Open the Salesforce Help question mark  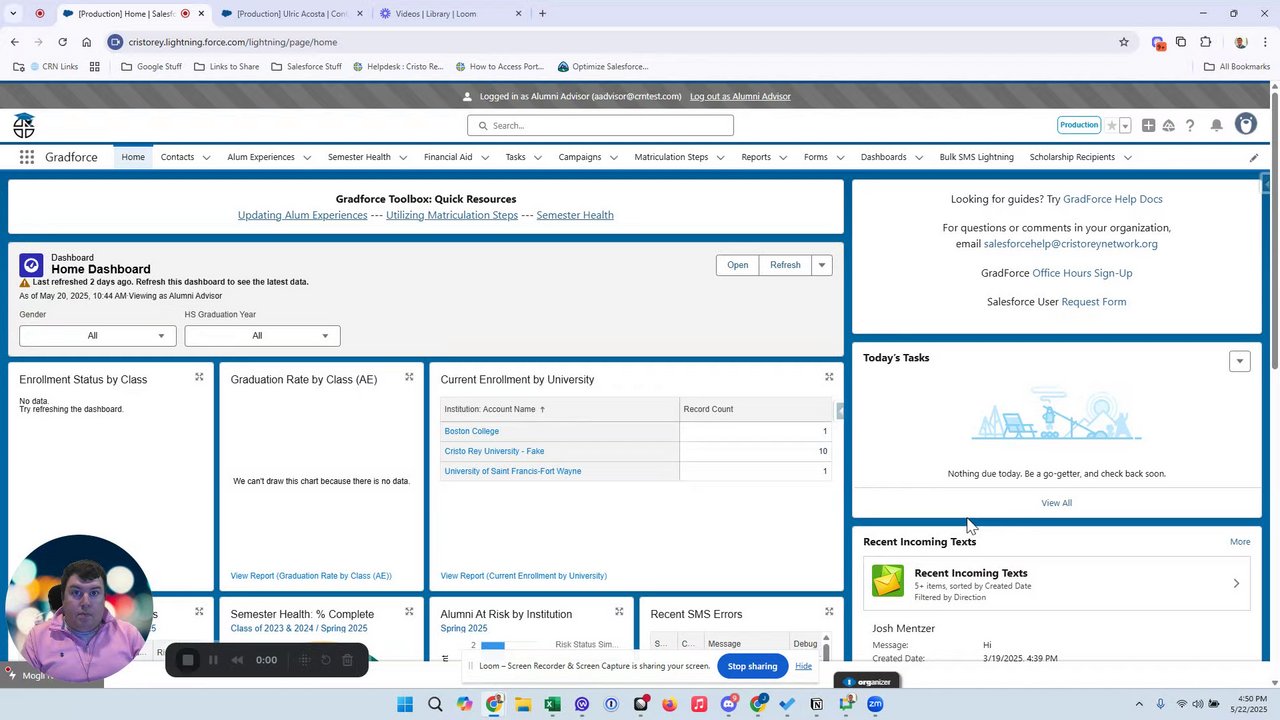(x=1190, y=125)
